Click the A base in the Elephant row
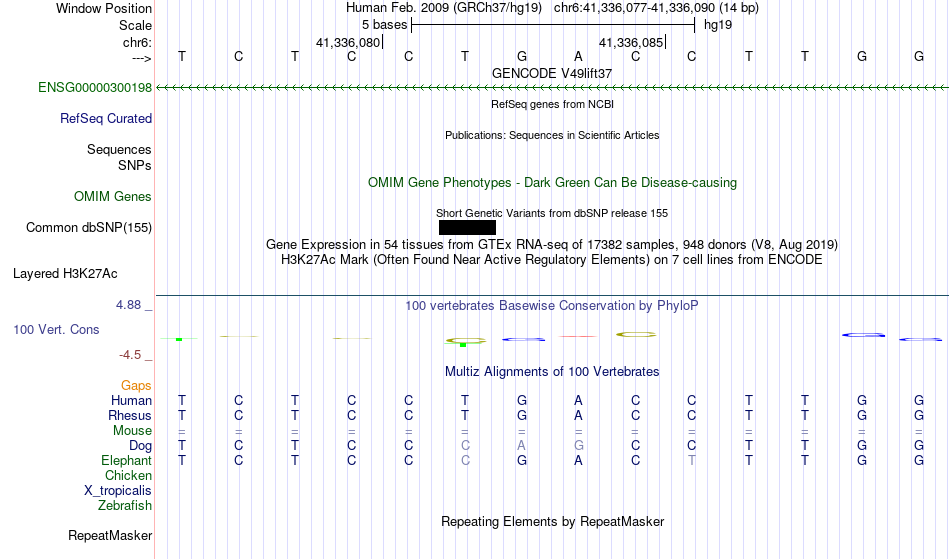Viewport: 950px width, 559px height. click(579, 461)
